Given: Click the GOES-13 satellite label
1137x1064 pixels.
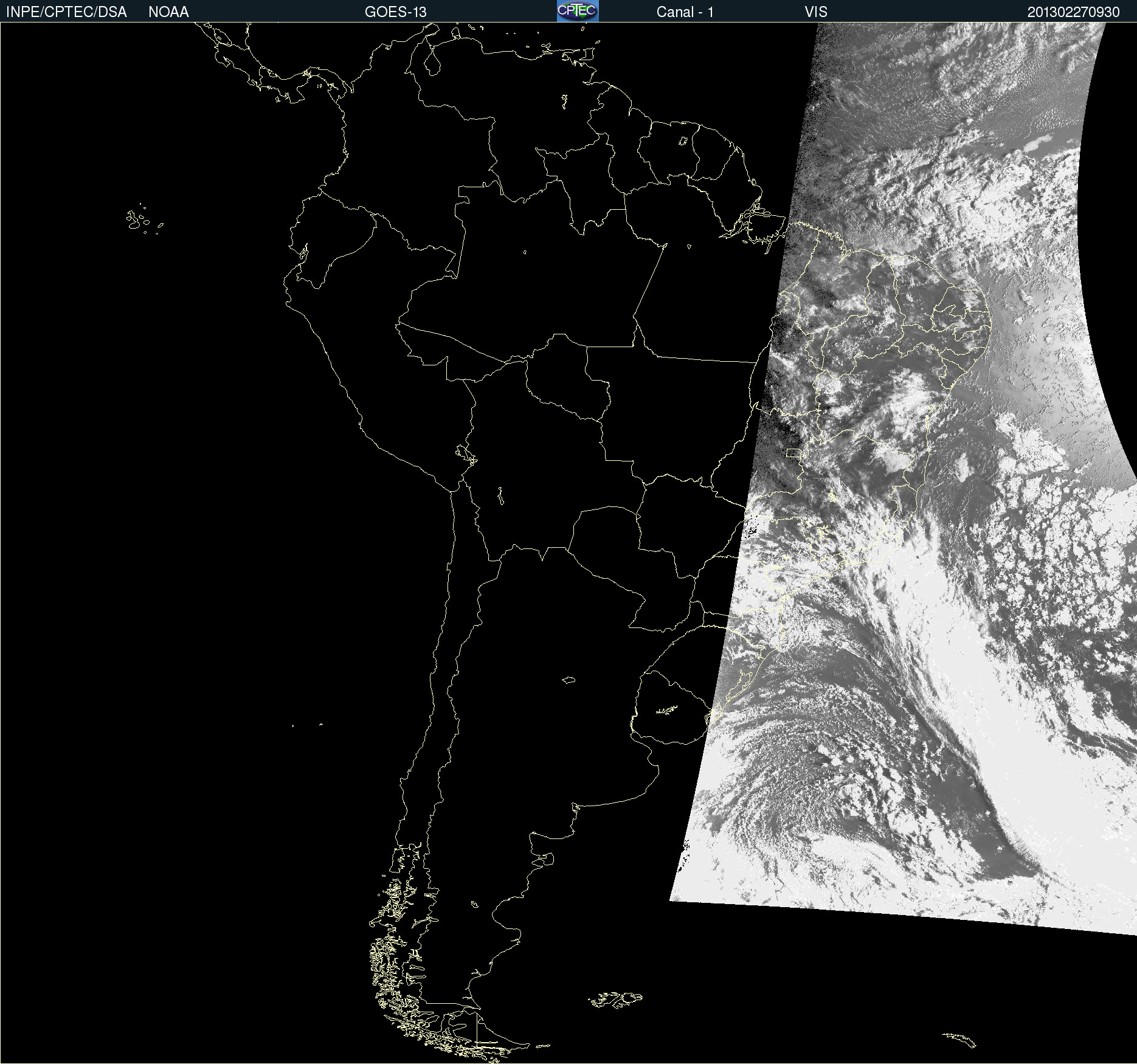Looking at the screenshot, I should (396, 12).
